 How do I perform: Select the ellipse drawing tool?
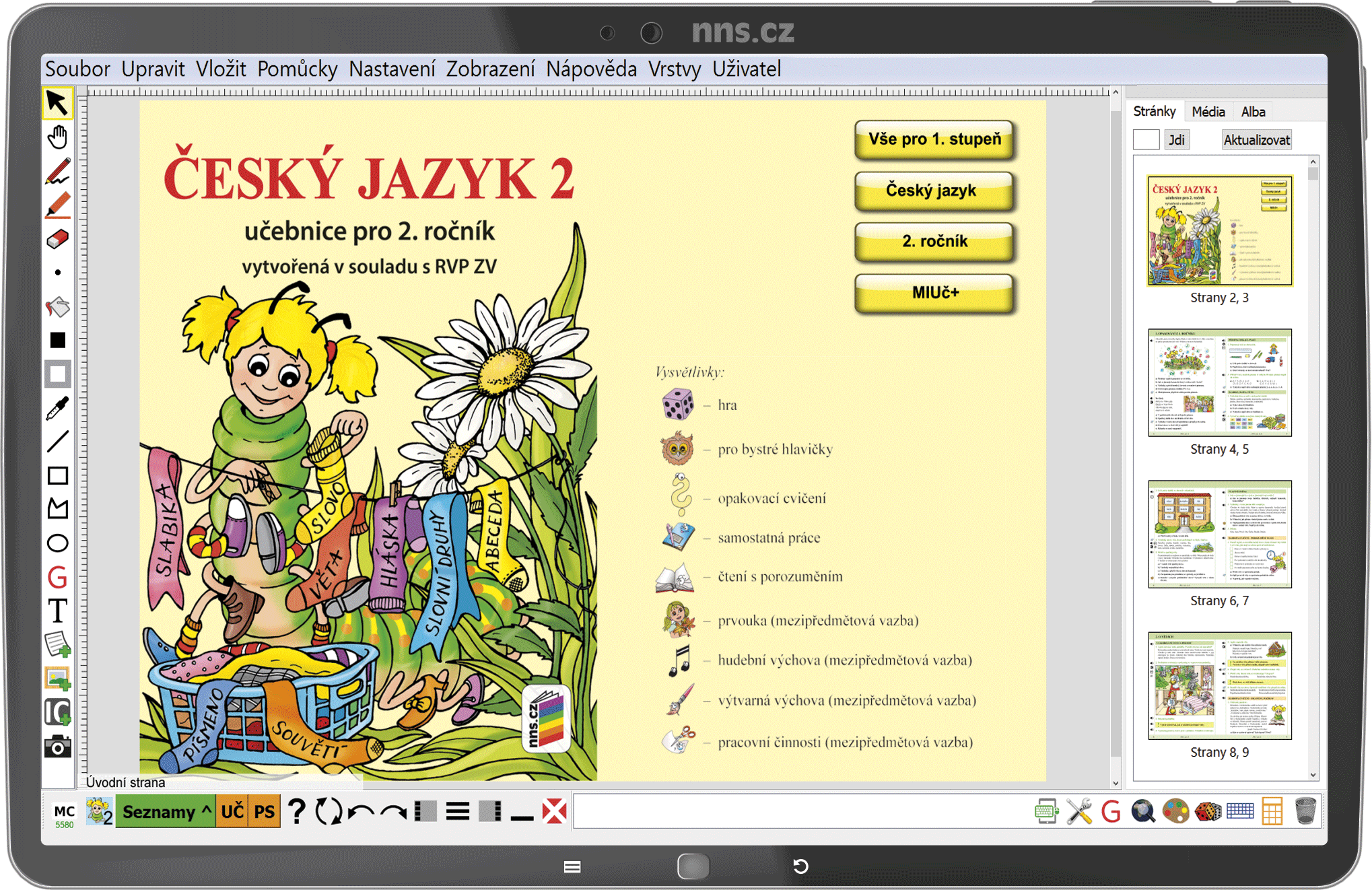[x=58, y=543]
